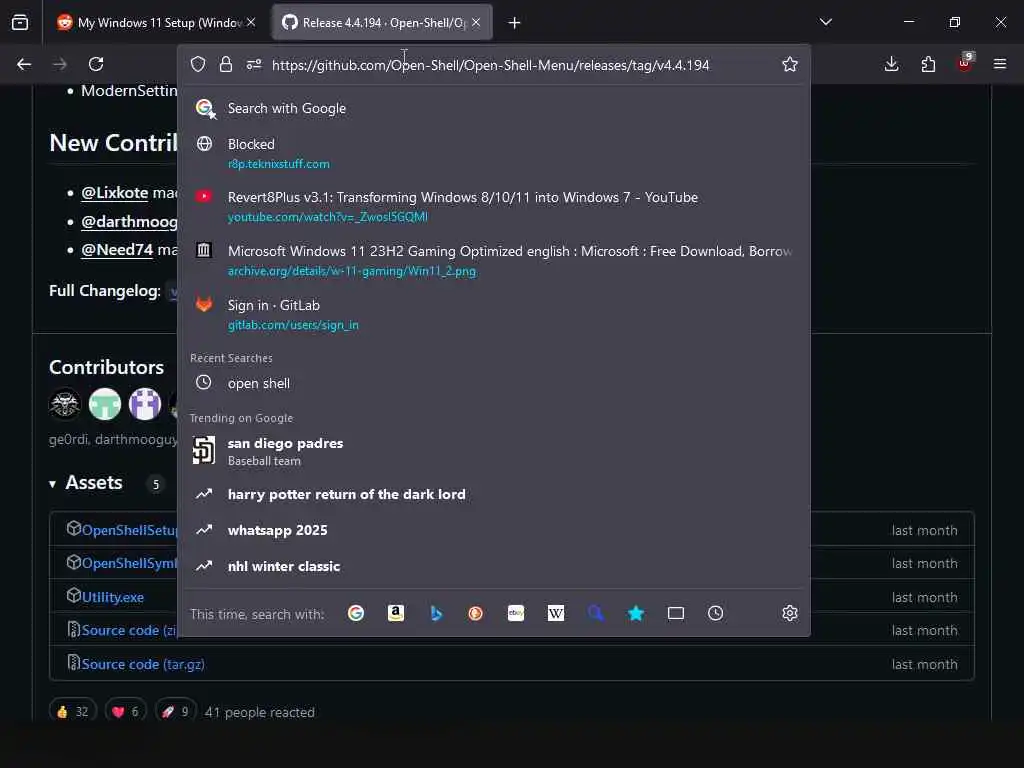This screenshot has height=768, width=1024.
Task: Open the Firefox application menu
Action: (x=1000, y=64)
